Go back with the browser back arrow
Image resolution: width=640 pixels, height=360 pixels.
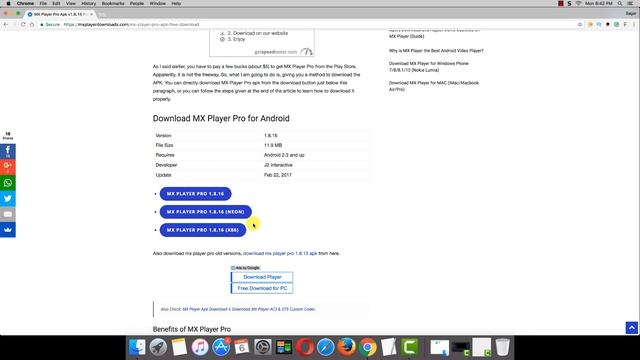[x=6, y=24]
